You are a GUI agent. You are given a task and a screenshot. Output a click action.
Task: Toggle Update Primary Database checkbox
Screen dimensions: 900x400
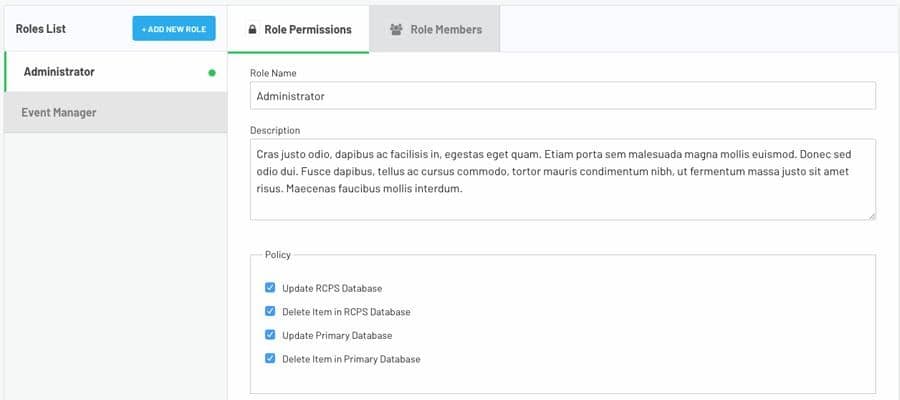(x=270, y=335)
